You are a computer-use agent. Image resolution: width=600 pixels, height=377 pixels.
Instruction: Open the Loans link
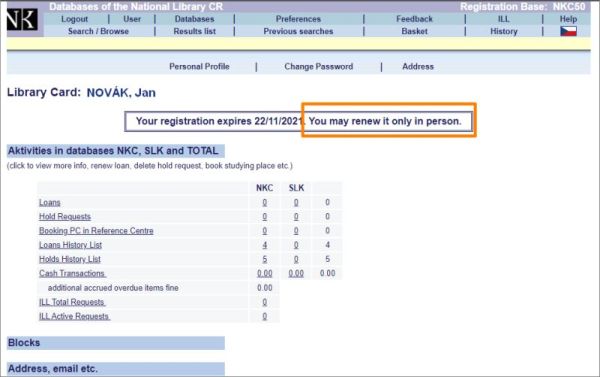[50, 202]
